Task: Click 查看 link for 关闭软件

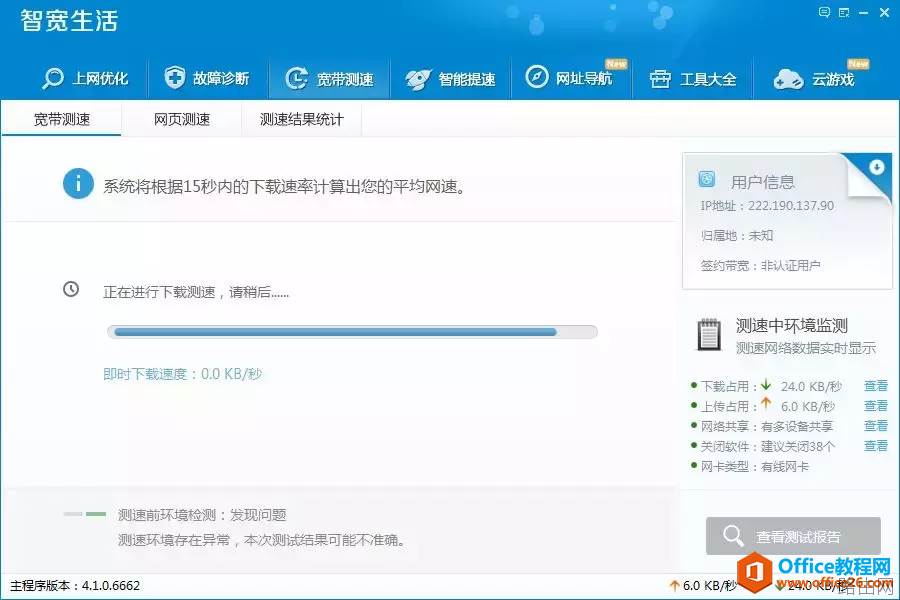Action: (876, 446)
